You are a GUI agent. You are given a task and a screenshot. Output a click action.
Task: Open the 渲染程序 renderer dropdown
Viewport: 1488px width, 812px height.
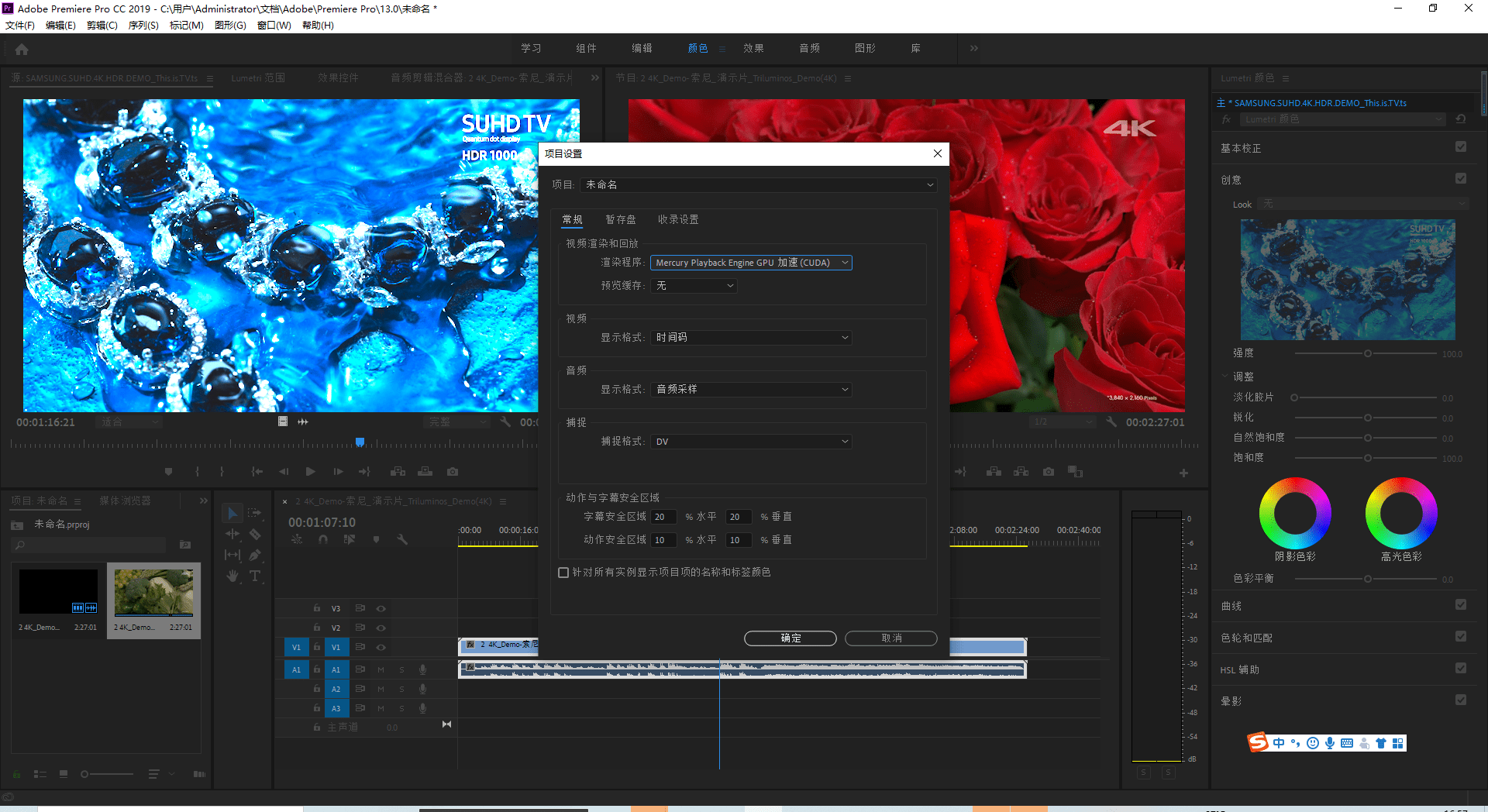coord(751,263)
